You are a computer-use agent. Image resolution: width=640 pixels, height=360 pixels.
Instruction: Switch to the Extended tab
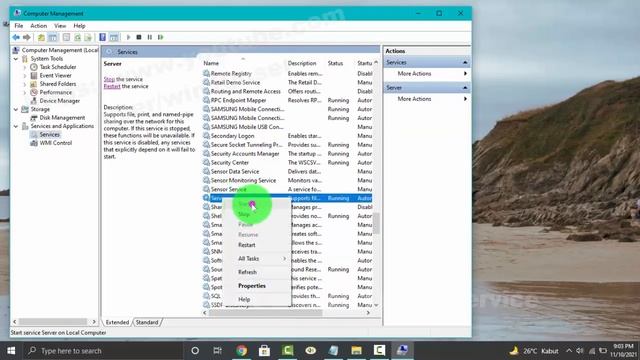point(117,322)
